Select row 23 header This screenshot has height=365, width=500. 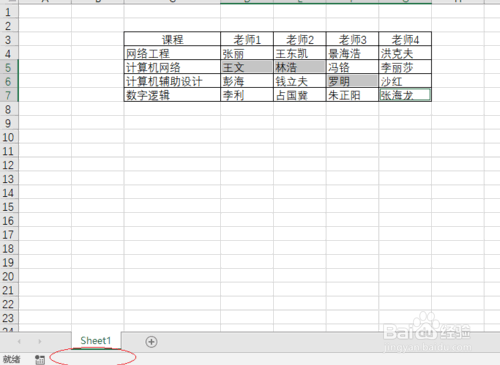[9, 318]
